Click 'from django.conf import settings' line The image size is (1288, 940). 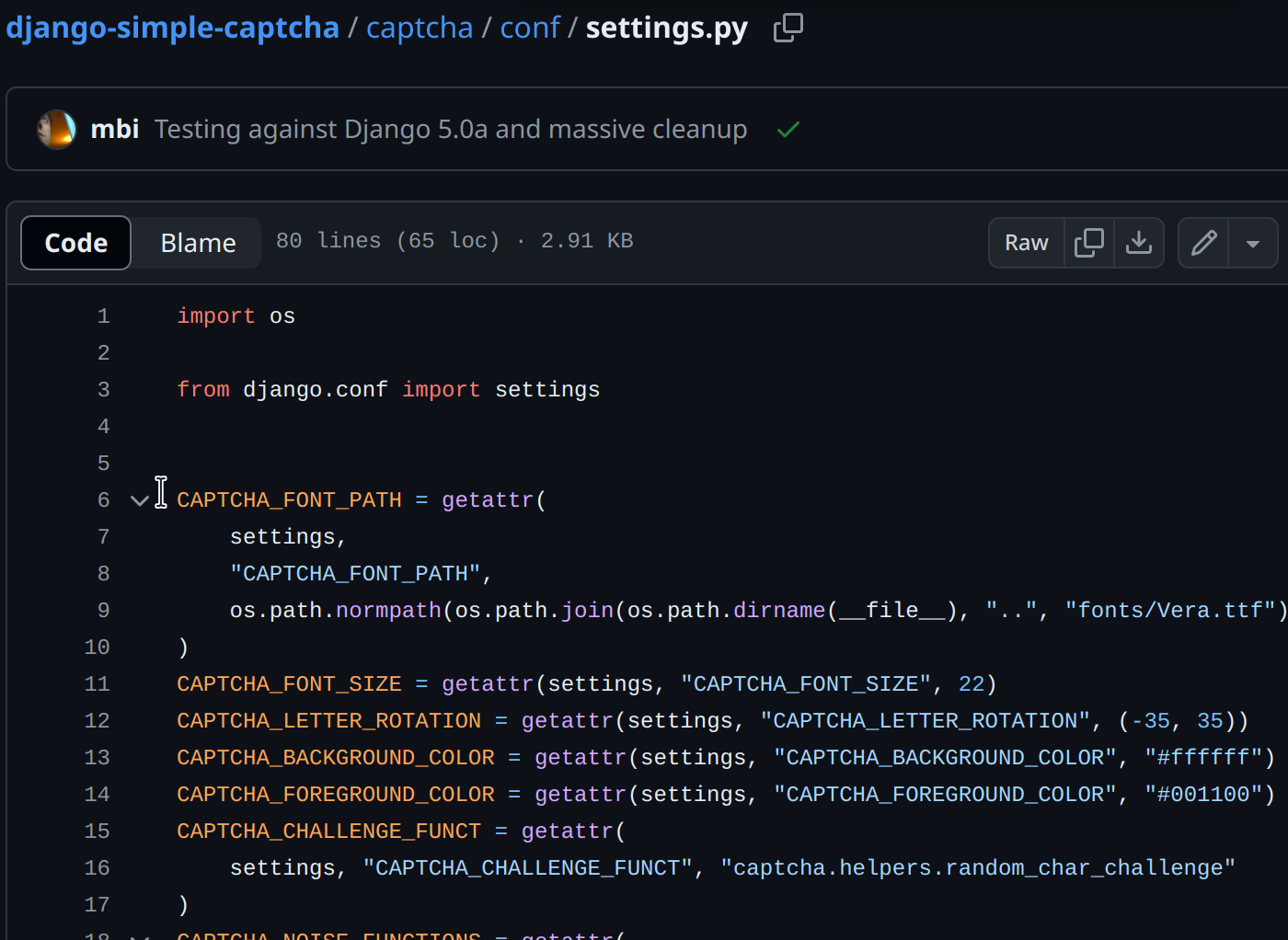pos(388,390)
